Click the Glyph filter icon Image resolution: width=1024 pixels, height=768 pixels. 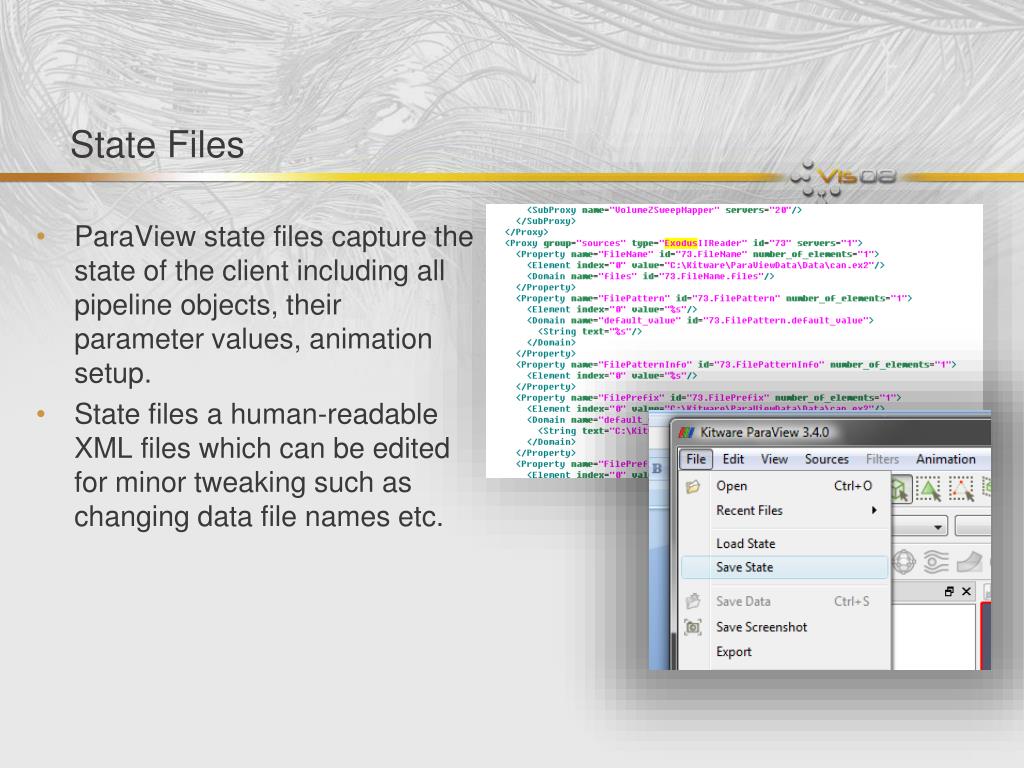(904, 562)
